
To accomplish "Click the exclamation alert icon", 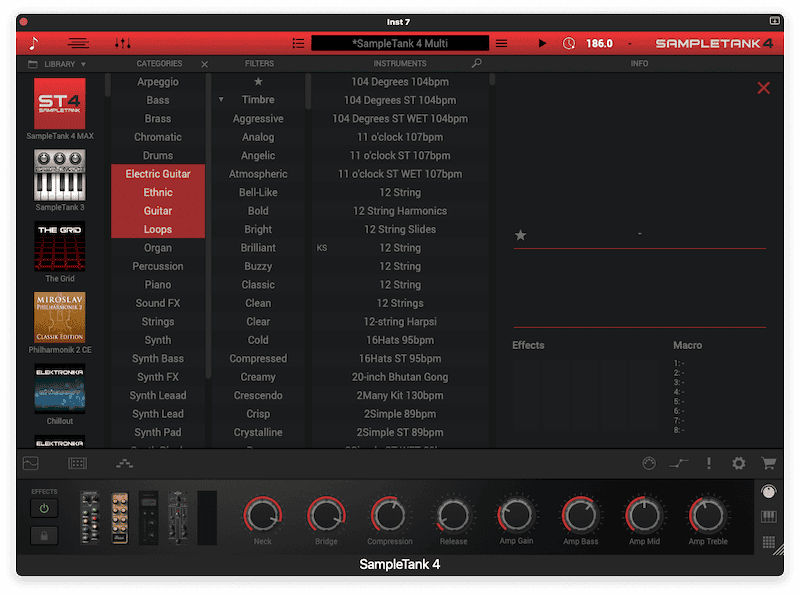I will coord(709,463).
